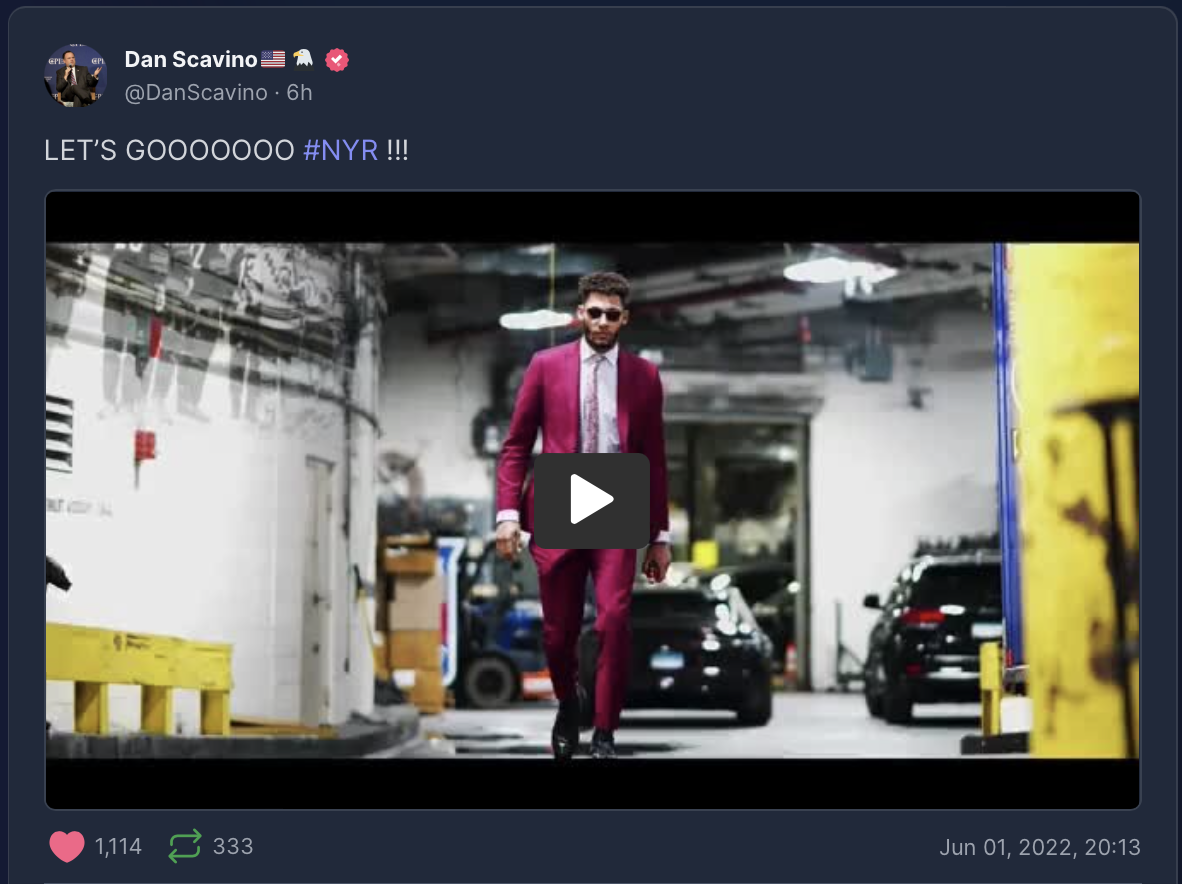Click the American flag emoji beside the name

[273, 59]
